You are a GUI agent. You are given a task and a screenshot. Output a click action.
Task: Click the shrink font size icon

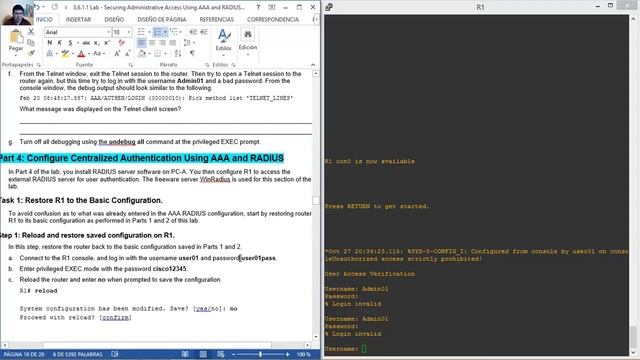point(128,53)
